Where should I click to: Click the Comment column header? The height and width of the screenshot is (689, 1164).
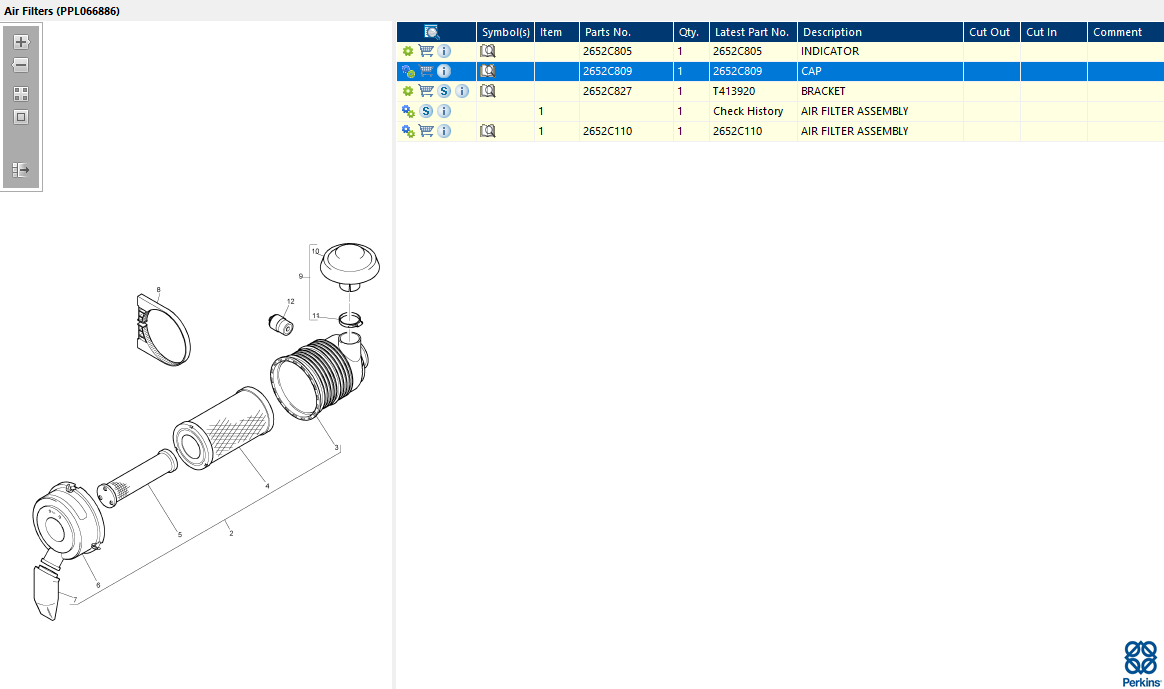(x=1117, y=32)
